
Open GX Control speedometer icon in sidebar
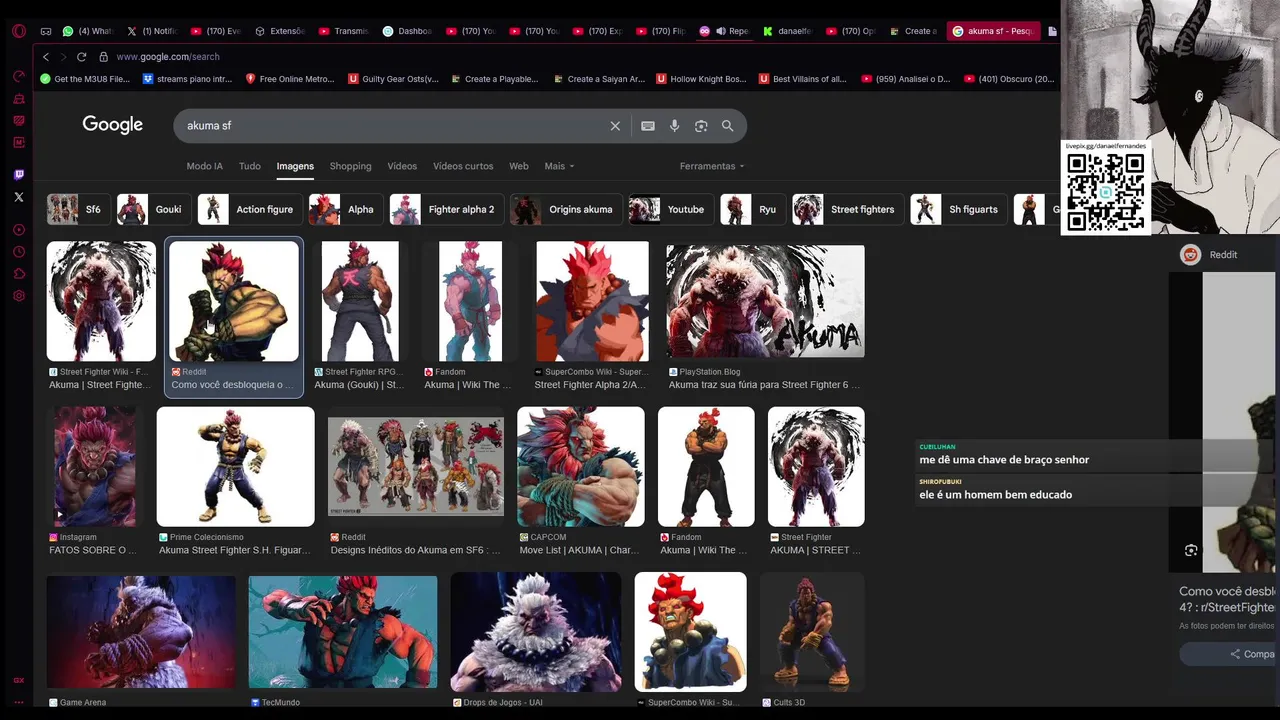[x=18, y=76]
